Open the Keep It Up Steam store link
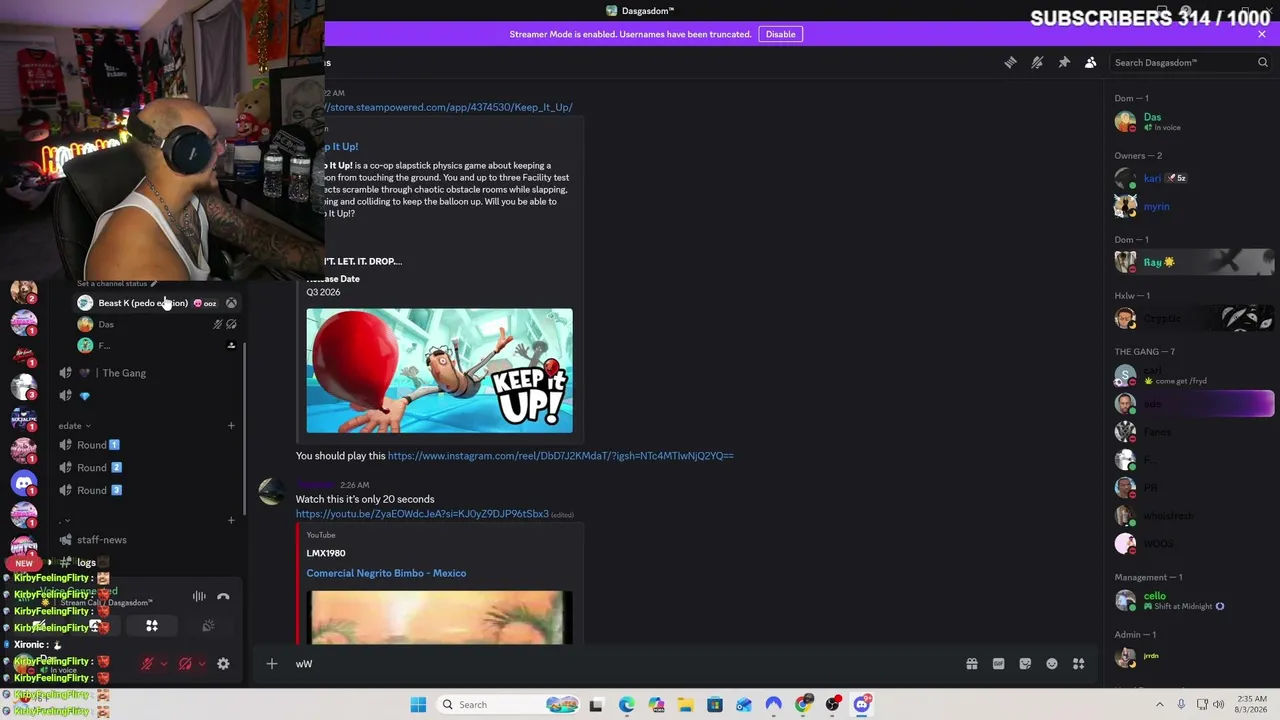The image size is (1280, 720). [448, 107]
